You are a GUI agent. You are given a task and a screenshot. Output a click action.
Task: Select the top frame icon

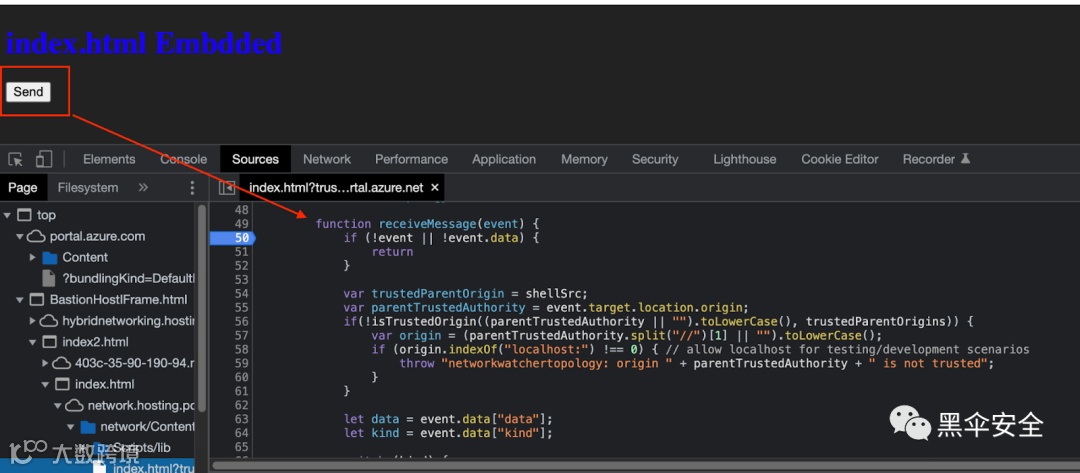[x=24, y=216]
